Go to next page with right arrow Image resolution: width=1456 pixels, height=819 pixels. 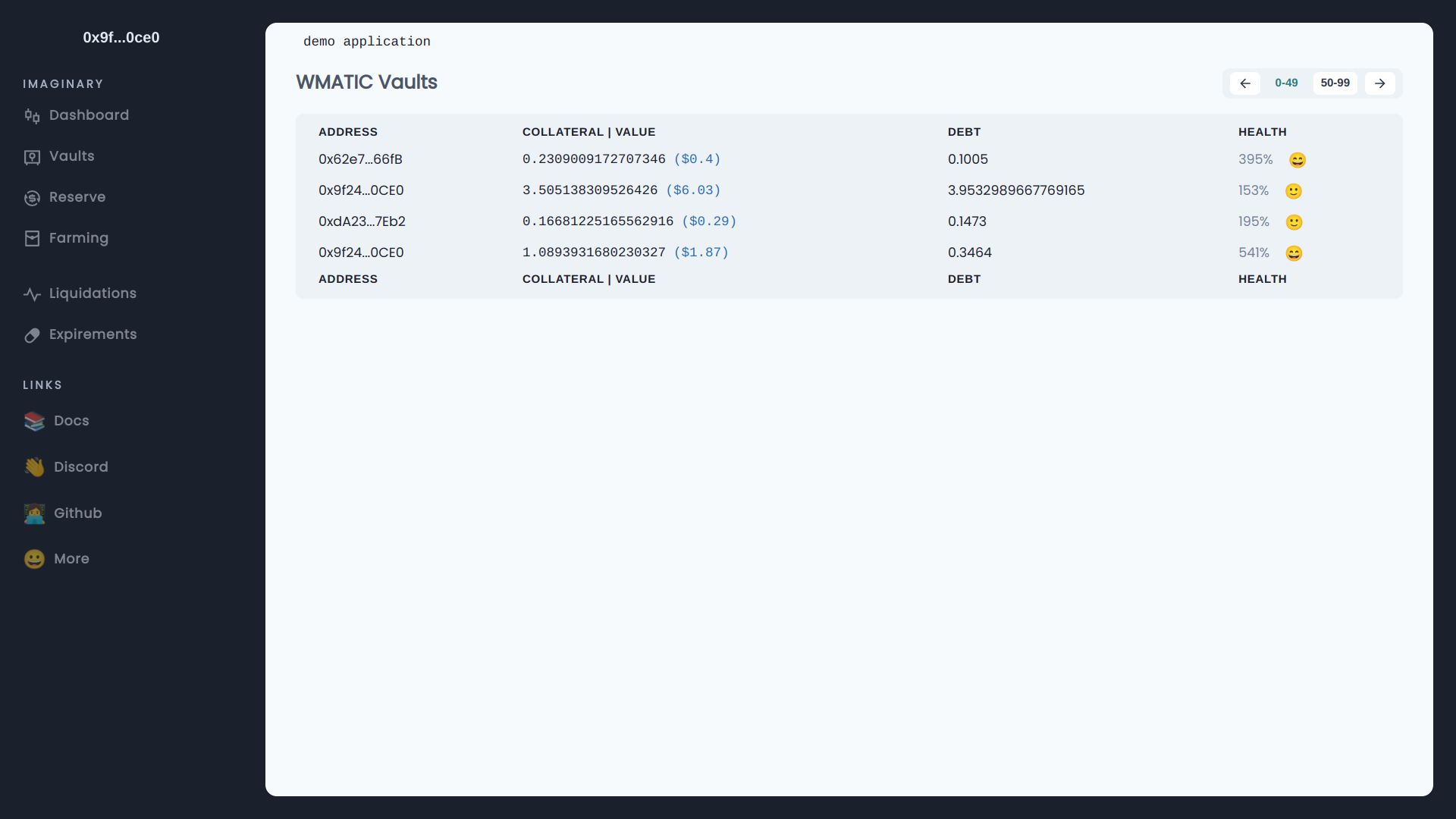[1380, 83]
